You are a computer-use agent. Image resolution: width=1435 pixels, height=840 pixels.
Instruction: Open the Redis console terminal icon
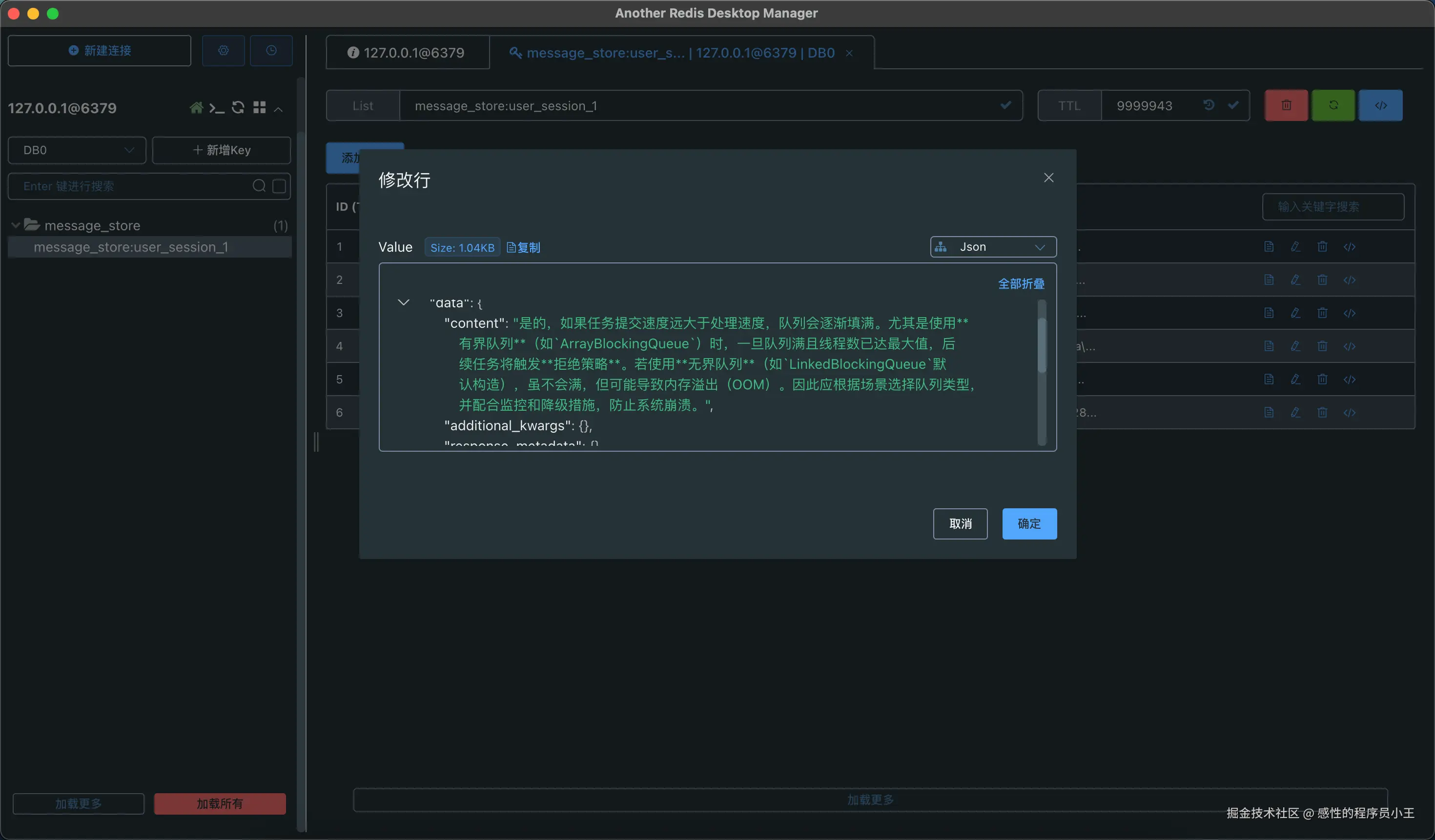216,108
